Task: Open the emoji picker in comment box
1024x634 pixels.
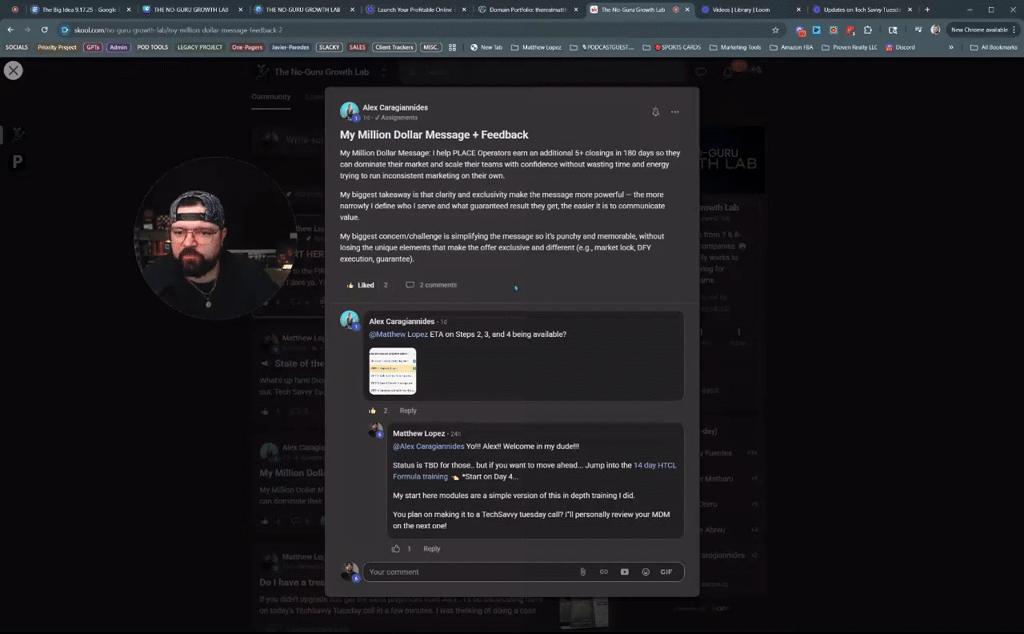Action: [x=645, y=572]
